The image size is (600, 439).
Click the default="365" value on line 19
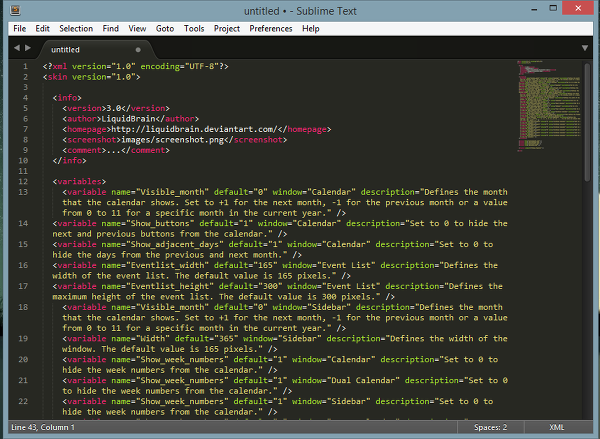pos(207,339)
